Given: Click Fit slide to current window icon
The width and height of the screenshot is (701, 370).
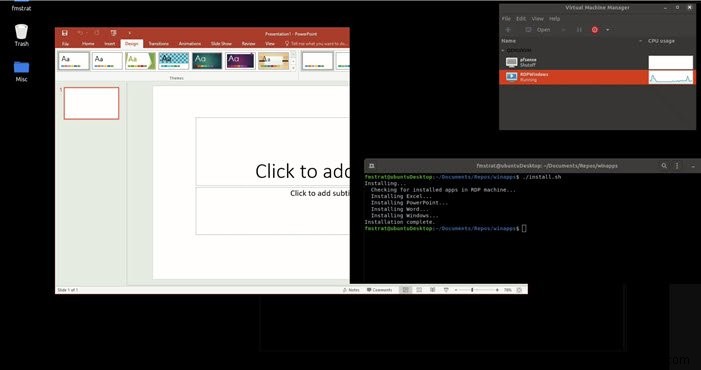Looking at the screenshot, I should click(x=519, y=290).
